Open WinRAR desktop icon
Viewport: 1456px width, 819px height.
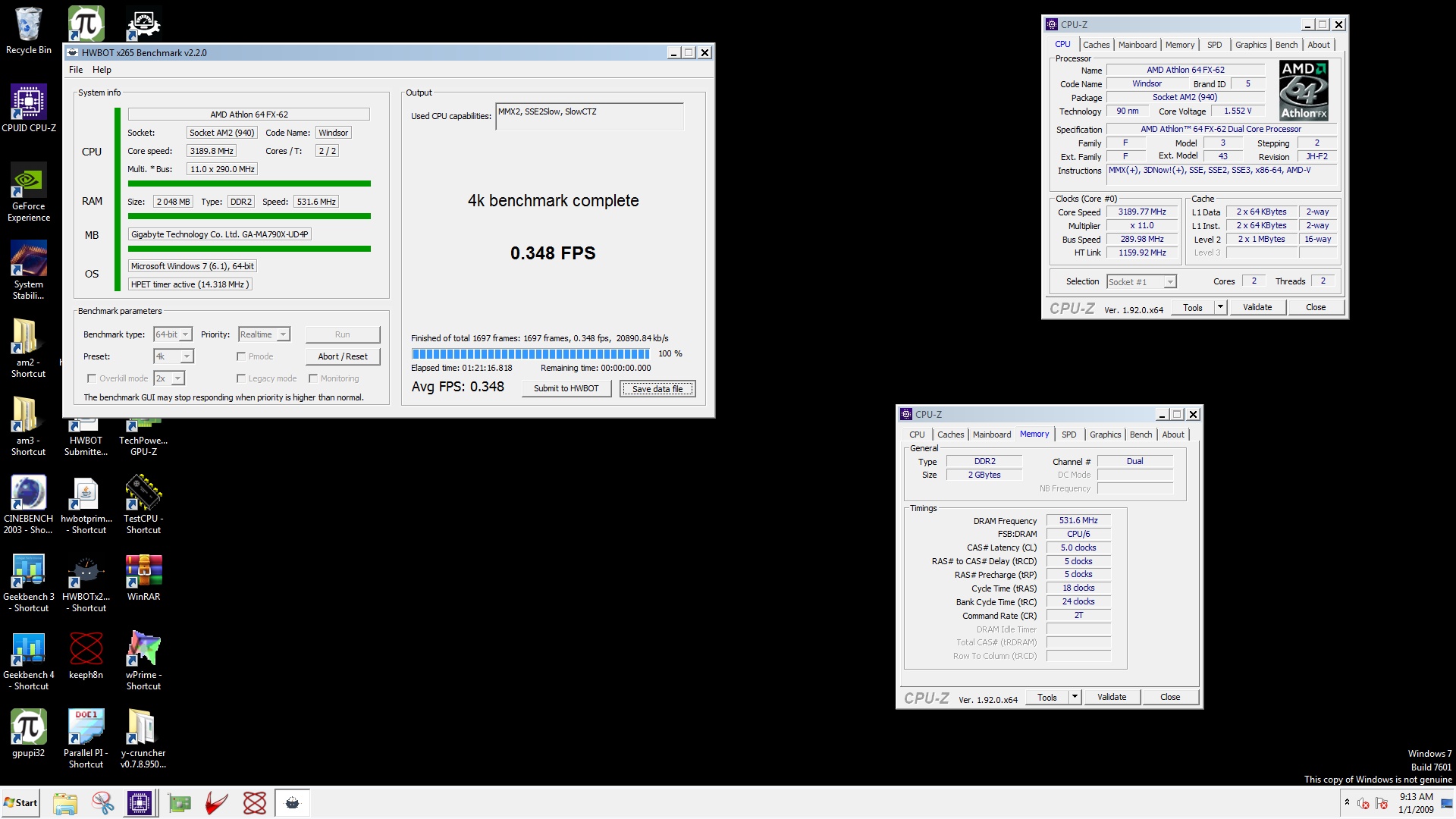[x=143, y=578]
